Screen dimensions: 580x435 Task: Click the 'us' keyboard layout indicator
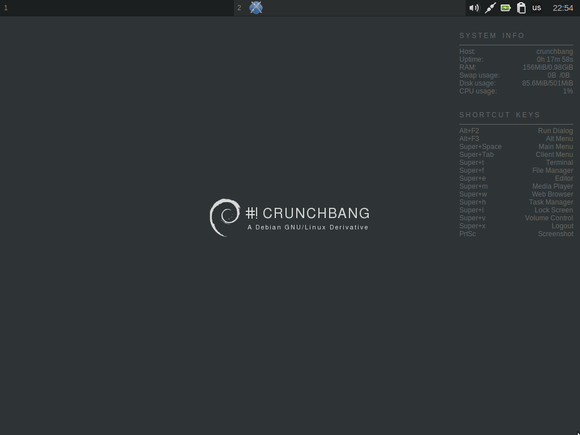pyautogui.click(x=537, y=8)
